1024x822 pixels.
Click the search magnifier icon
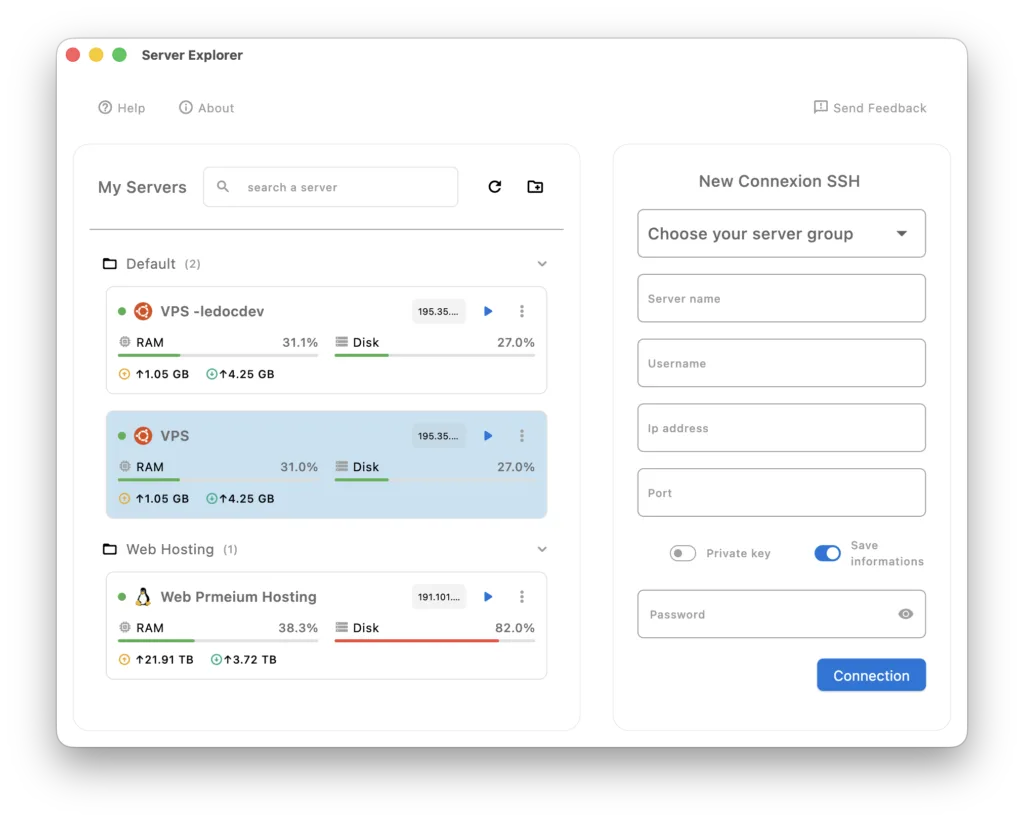pos(222,186)
